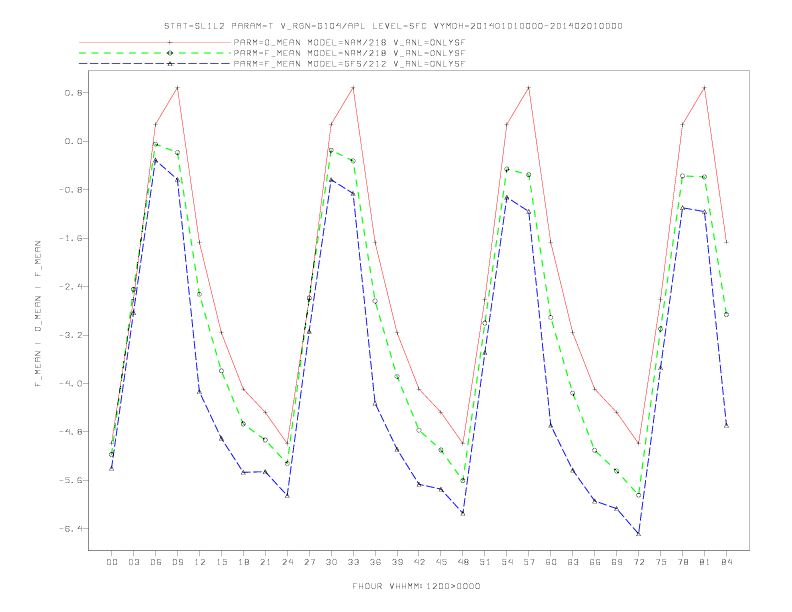The image size is (792, 612).
Task: Click the x-axis tick label 06
Action: tap(156, 562)
